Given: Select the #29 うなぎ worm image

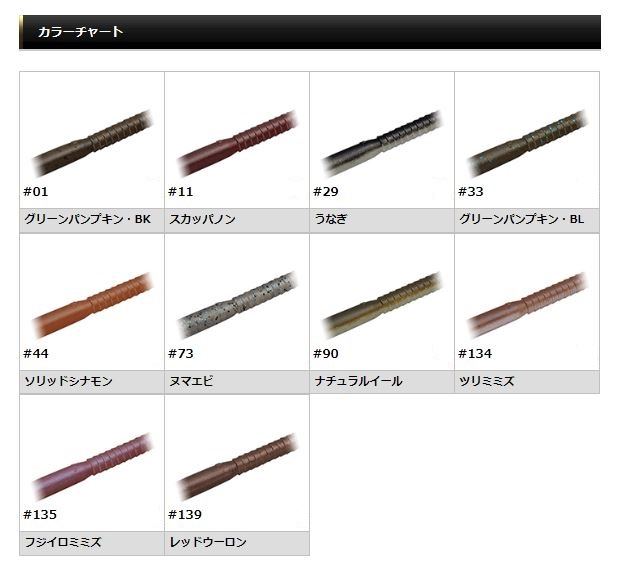Looking at the screenshot, I should coord(382,140).
